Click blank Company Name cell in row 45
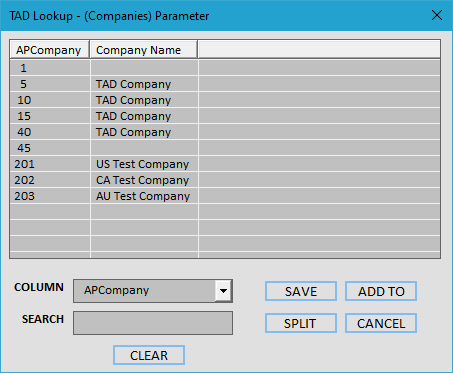 tap(144, 148)
